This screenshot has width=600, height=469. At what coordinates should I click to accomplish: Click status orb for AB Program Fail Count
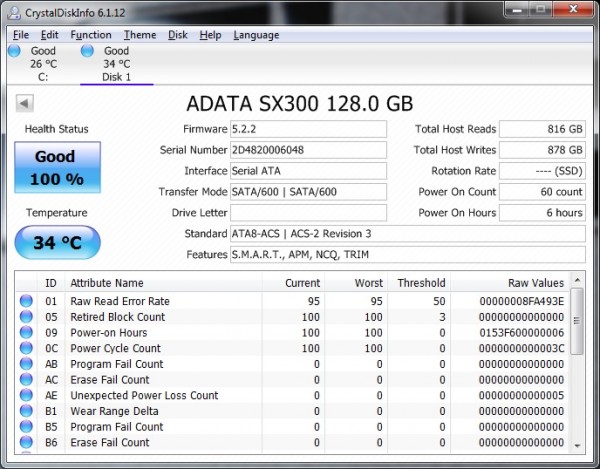click(26, 364)
